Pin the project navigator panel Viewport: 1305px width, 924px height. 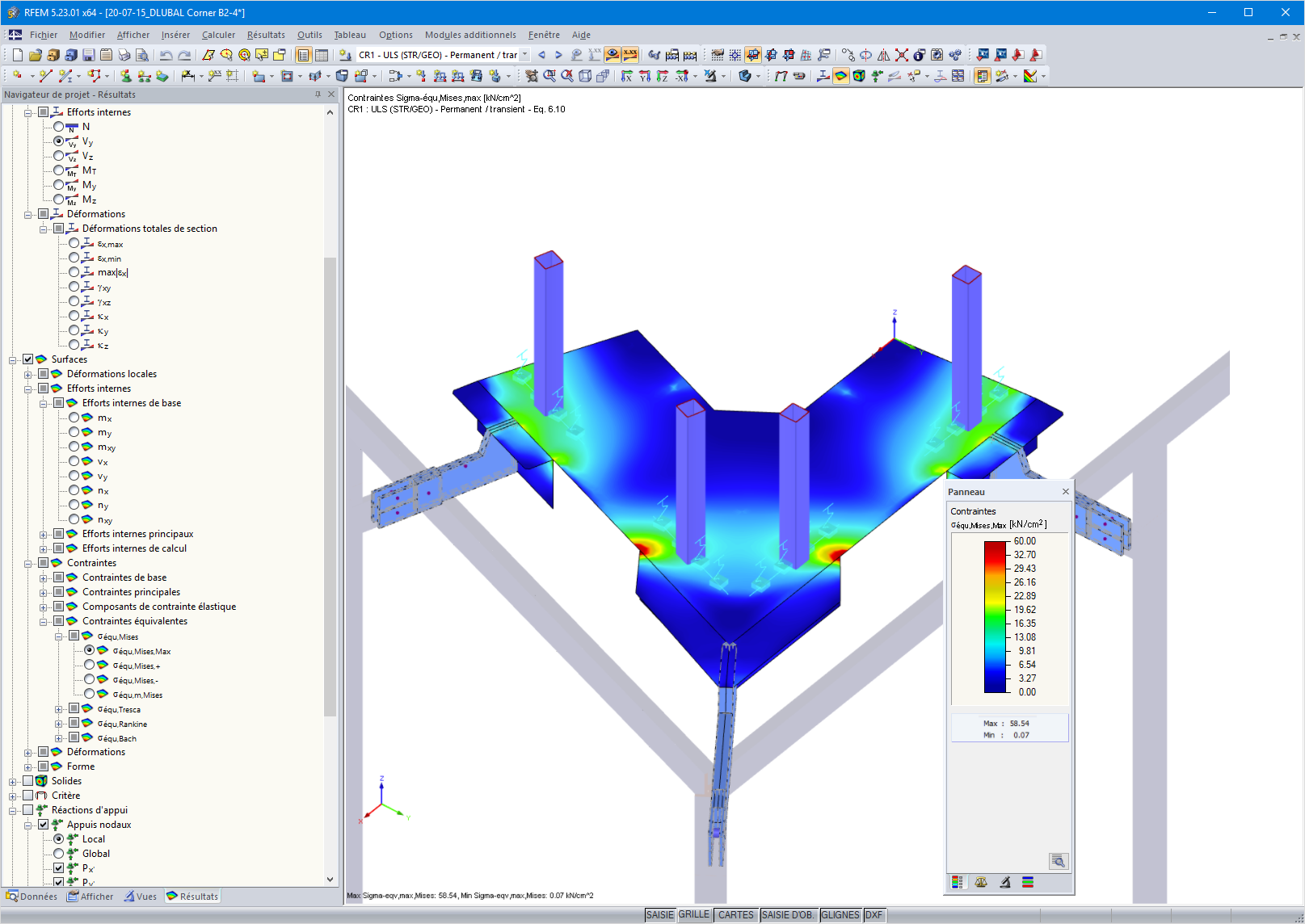(318, 94)
